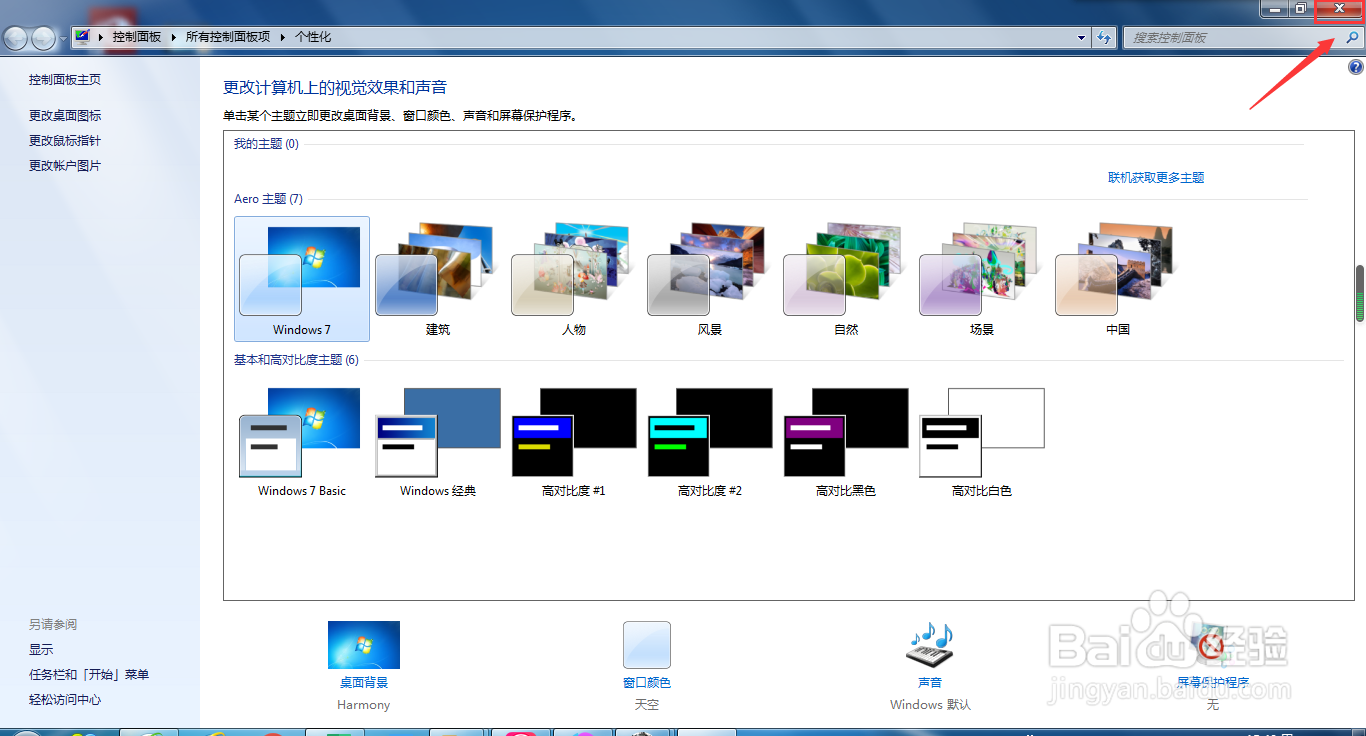Select the 自然 theme

846,279
